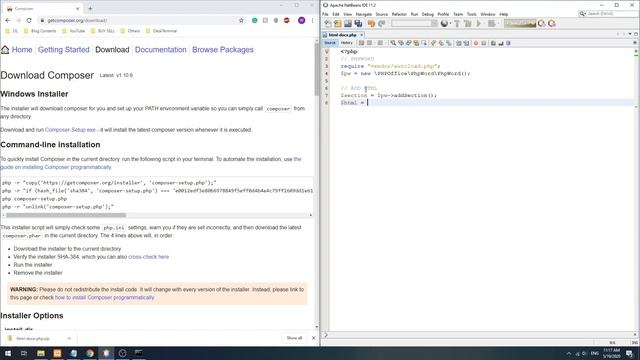Open the Windows Start menu

[8, 353]
